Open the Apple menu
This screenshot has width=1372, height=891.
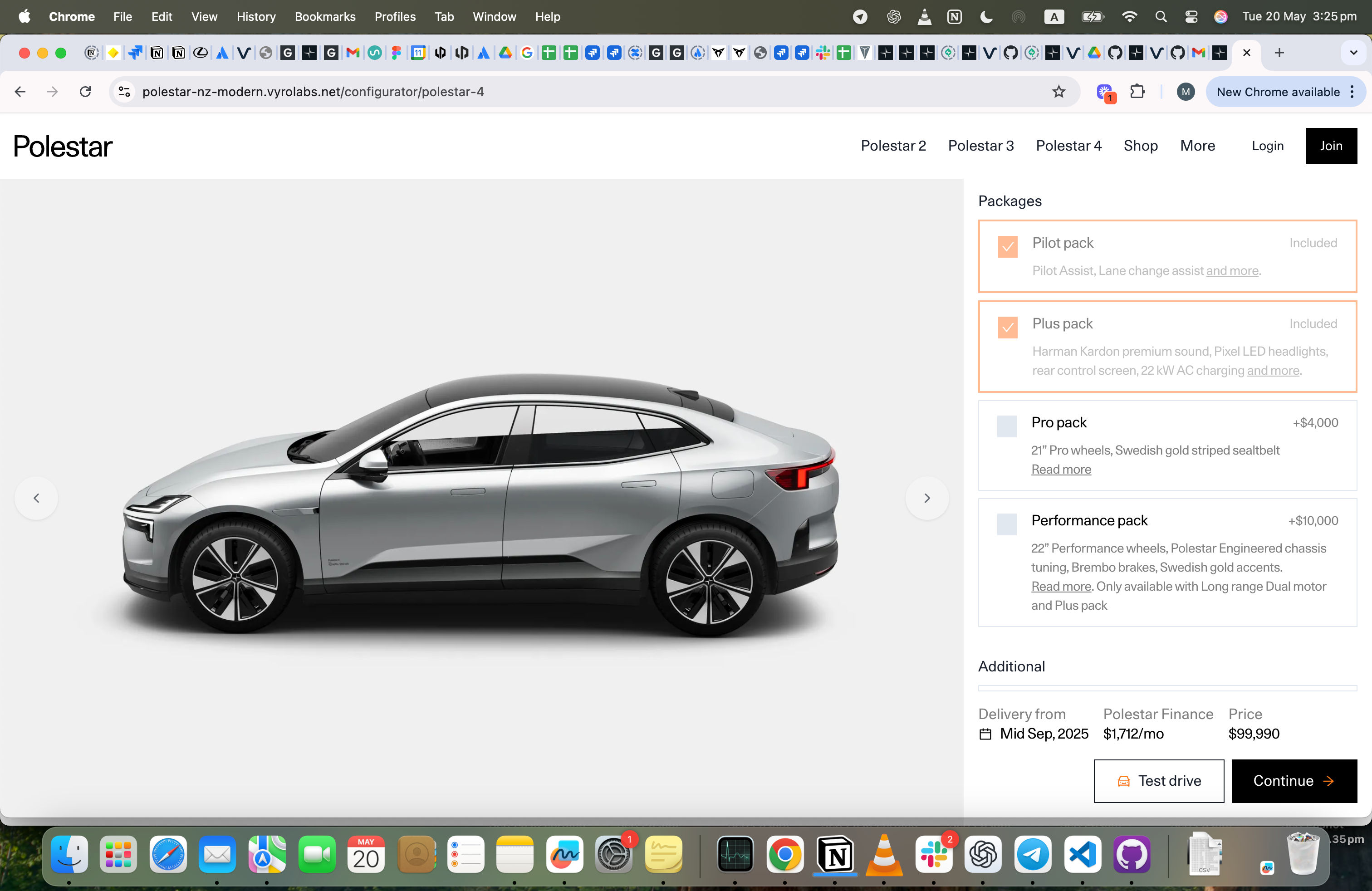pyautogui.click(x=25, y=17)
